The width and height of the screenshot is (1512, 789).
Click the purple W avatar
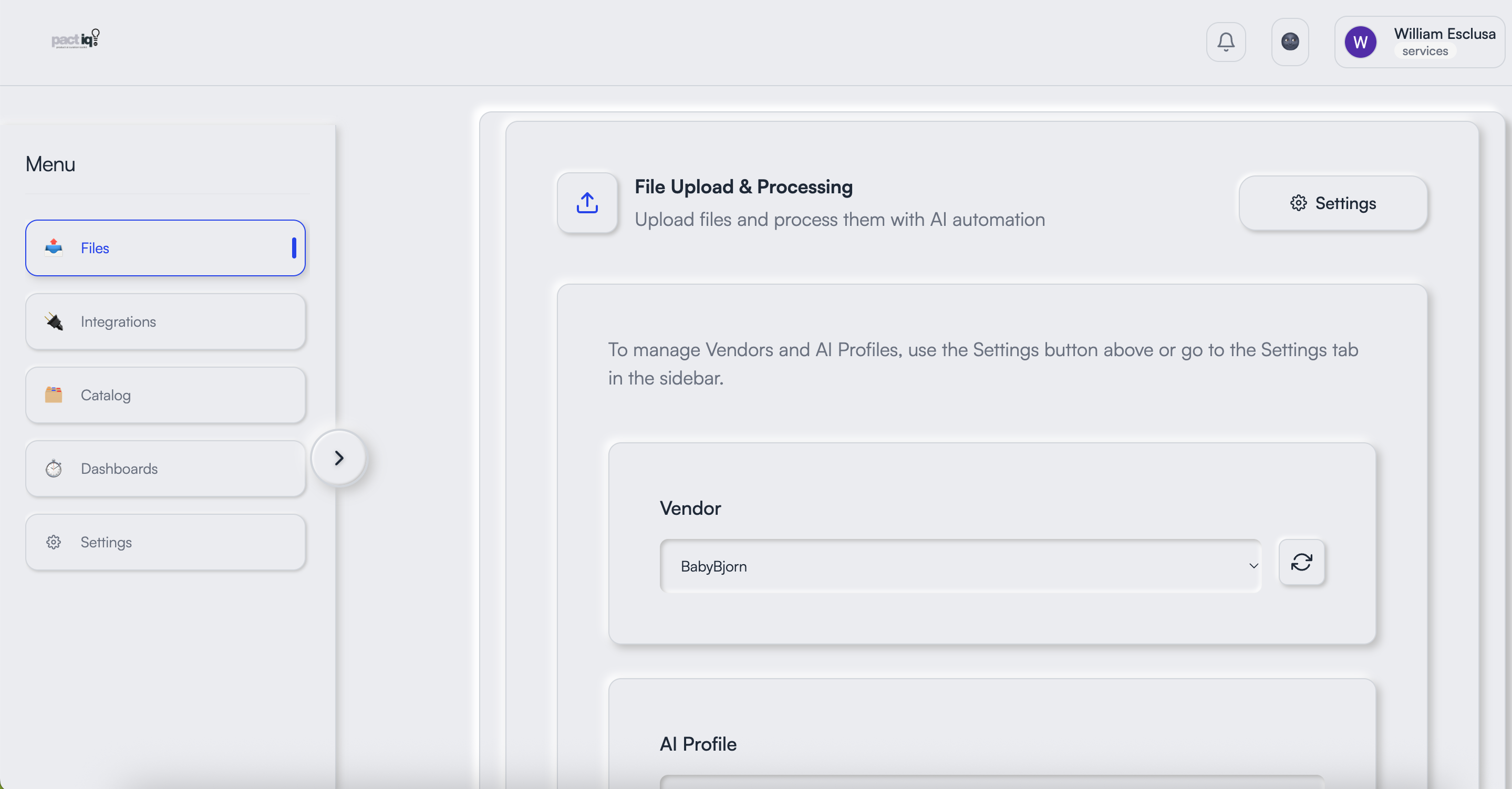coord(1360,41)
